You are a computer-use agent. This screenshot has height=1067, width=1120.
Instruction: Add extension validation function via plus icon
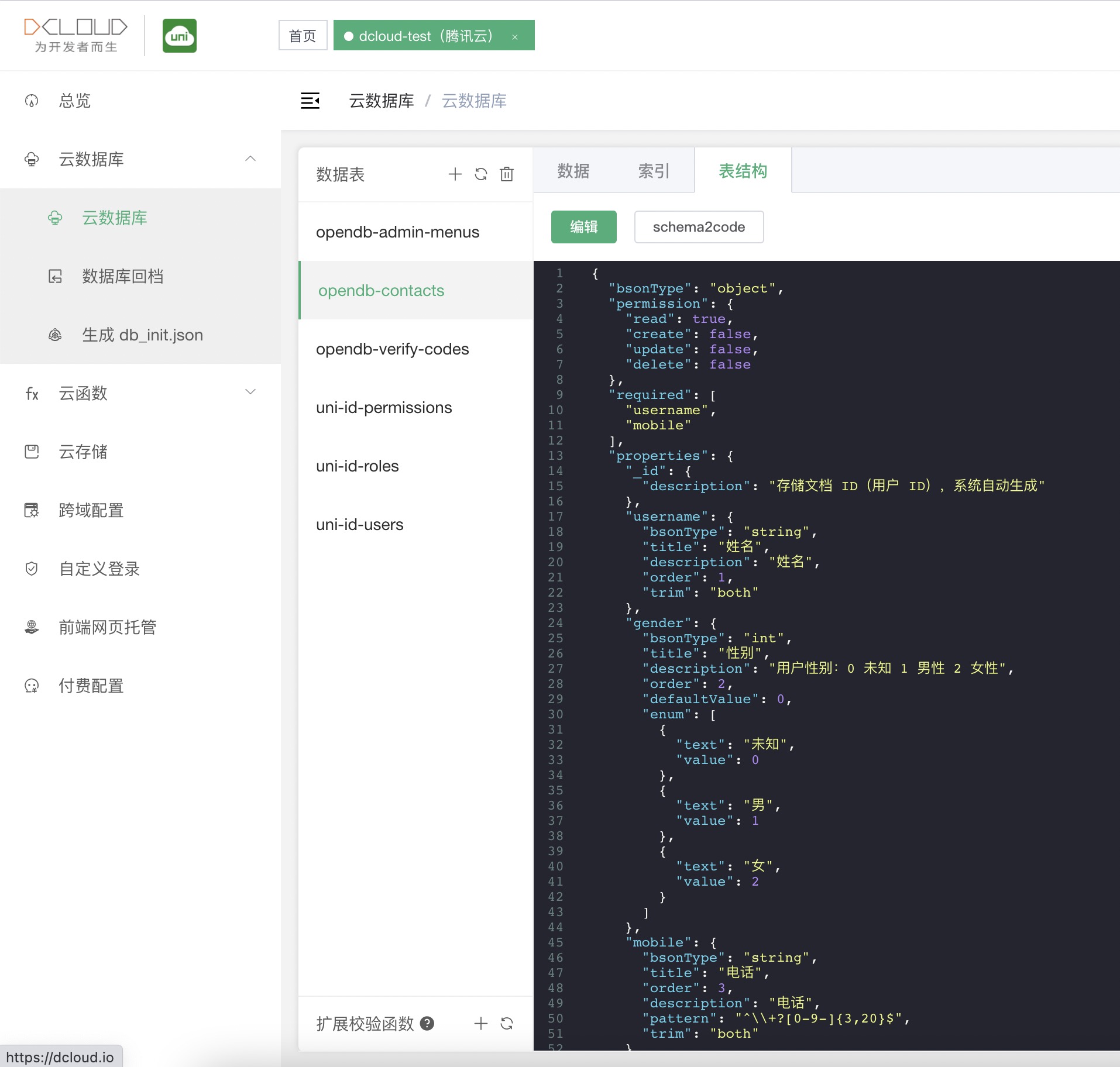click(x=481, y=1024)
